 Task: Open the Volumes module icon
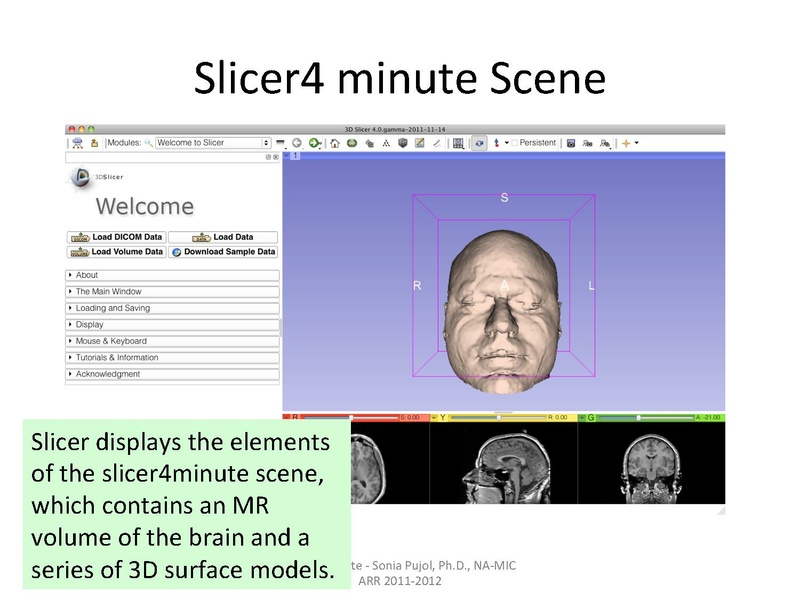[369, 143]
